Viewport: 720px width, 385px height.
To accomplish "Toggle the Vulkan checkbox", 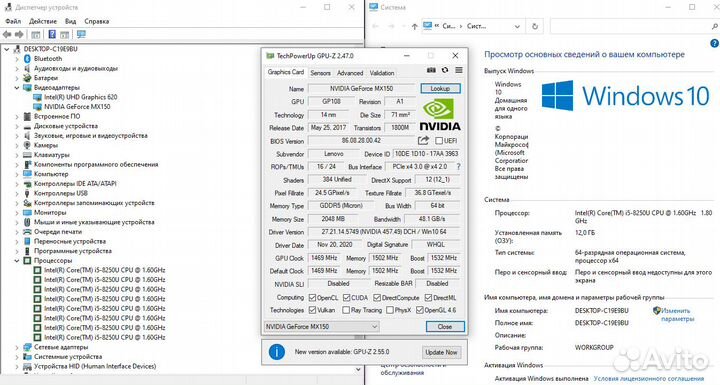I will [312, 310].
